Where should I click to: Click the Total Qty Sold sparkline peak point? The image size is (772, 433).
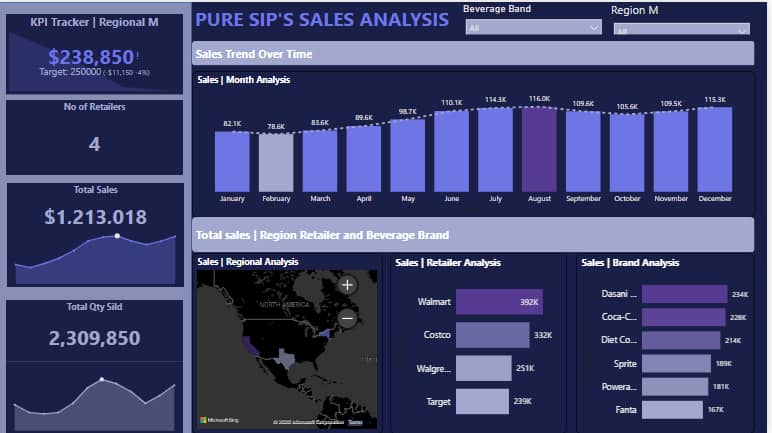click(x=102, y=379)
